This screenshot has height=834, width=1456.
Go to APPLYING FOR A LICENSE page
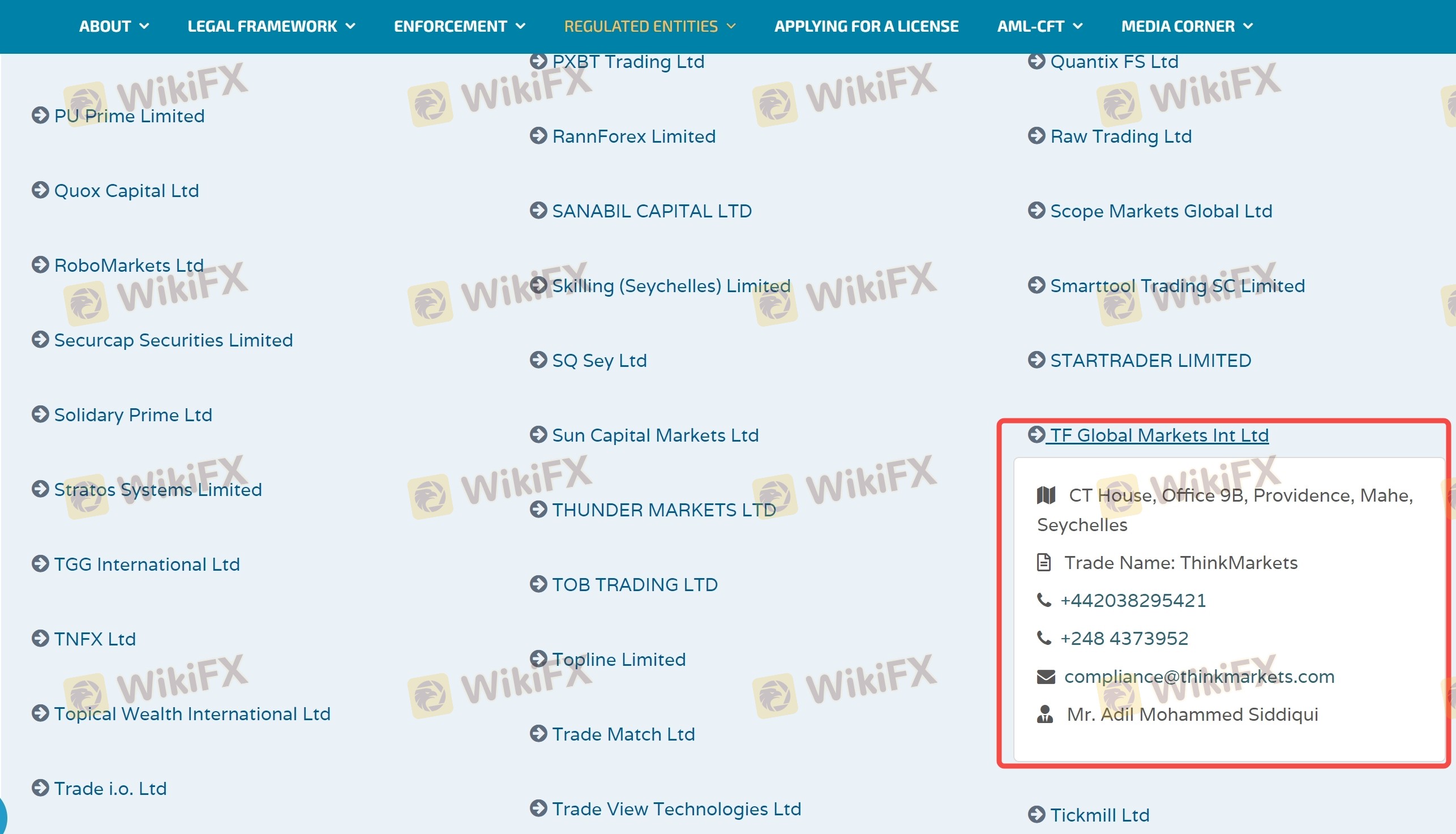coord(866,27)
